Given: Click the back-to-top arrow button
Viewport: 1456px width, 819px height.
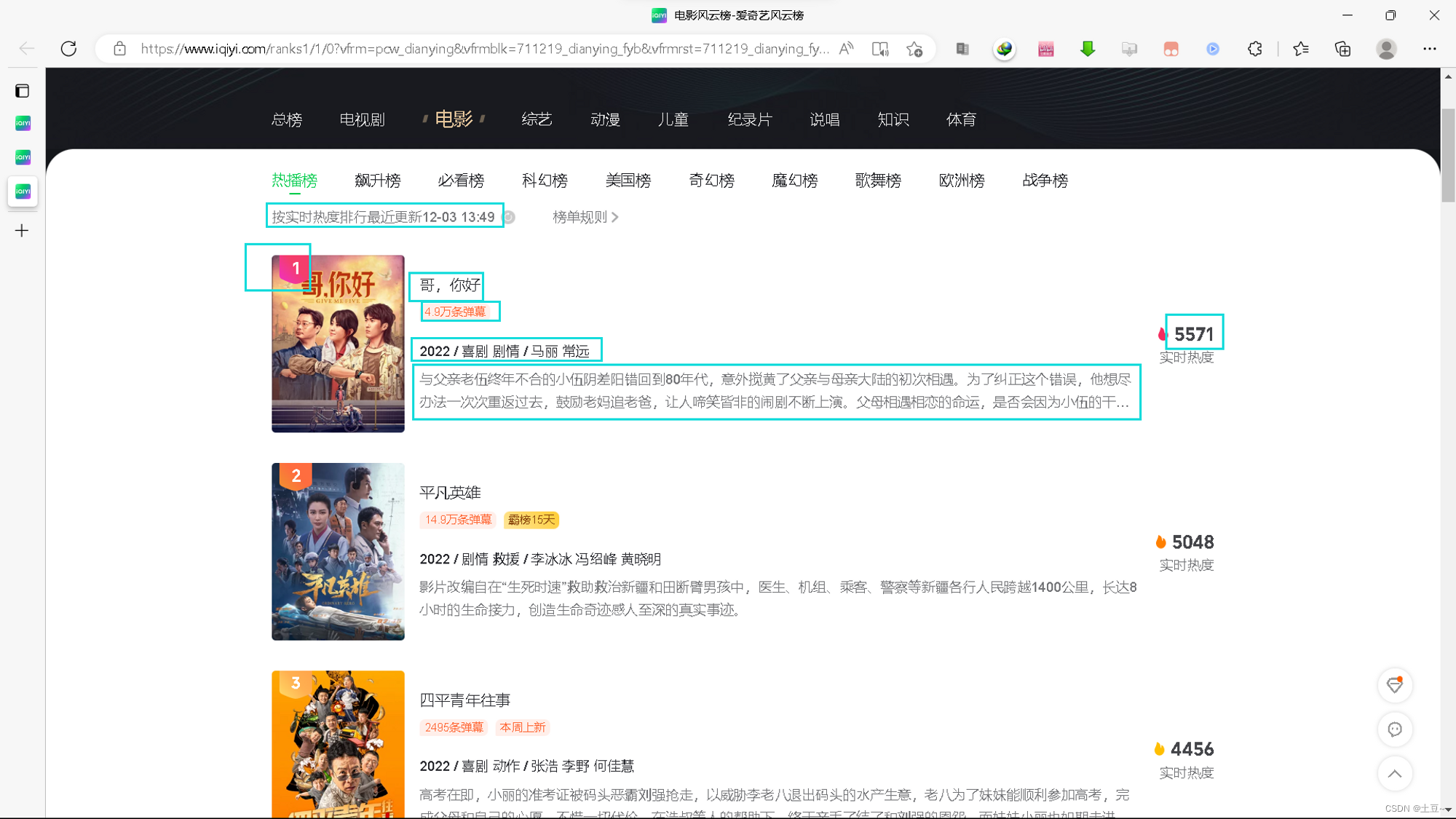Looking at the screenshot, I should click(x=1394, y=773).
